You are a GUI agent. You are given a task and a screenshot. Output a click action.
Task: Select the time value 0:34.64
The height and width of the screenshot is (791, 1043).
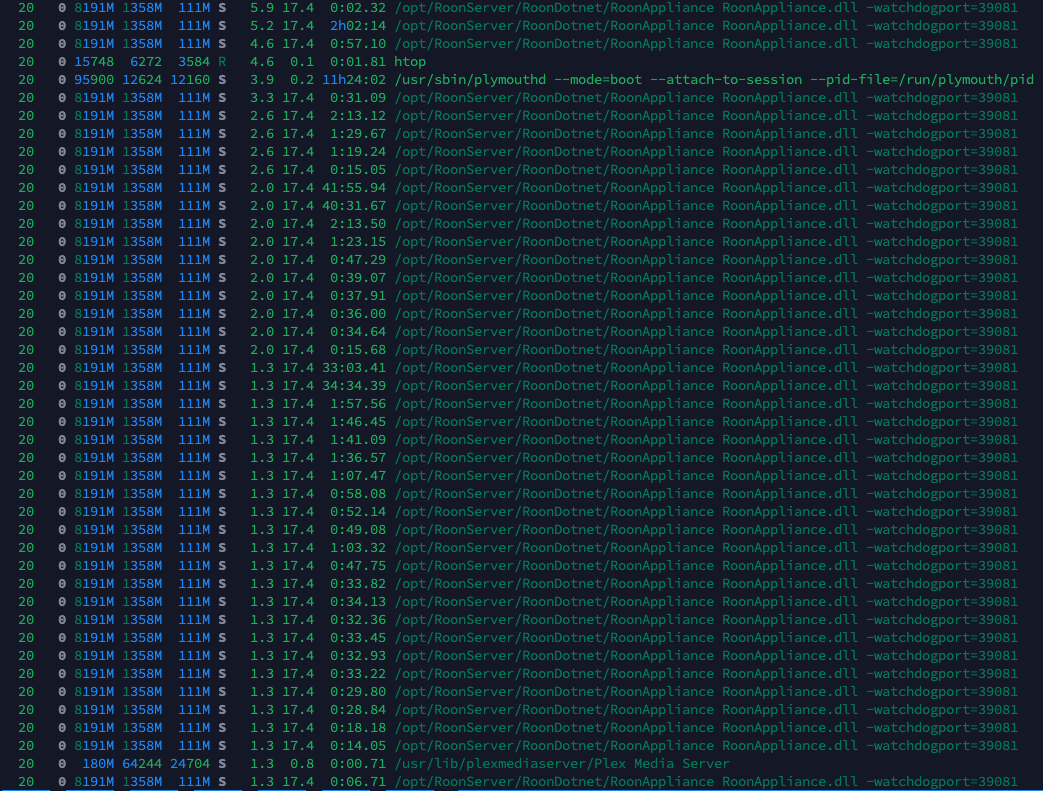(358, 331)
